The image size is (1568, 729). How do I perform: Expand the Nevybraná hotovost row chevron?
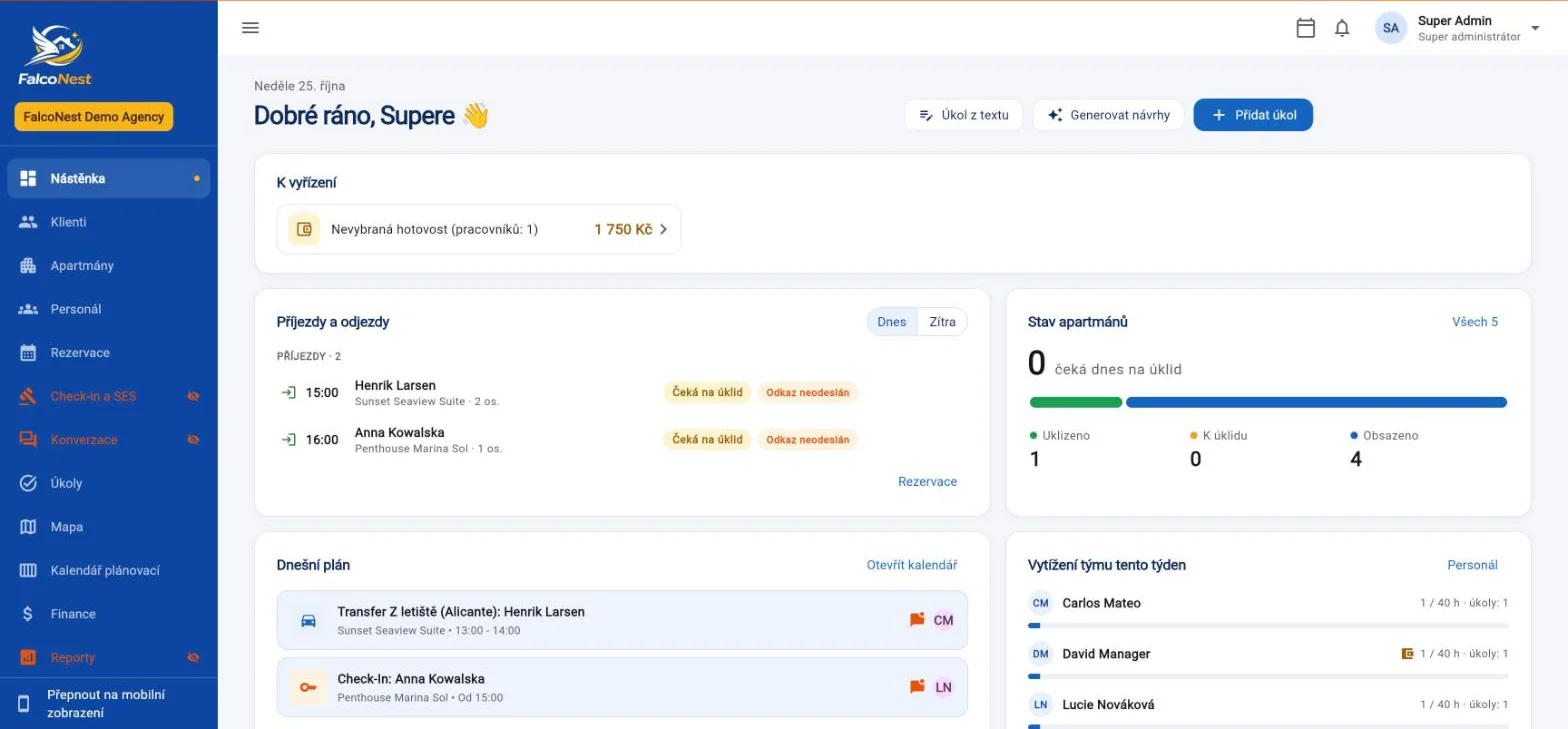pos(663,230)
